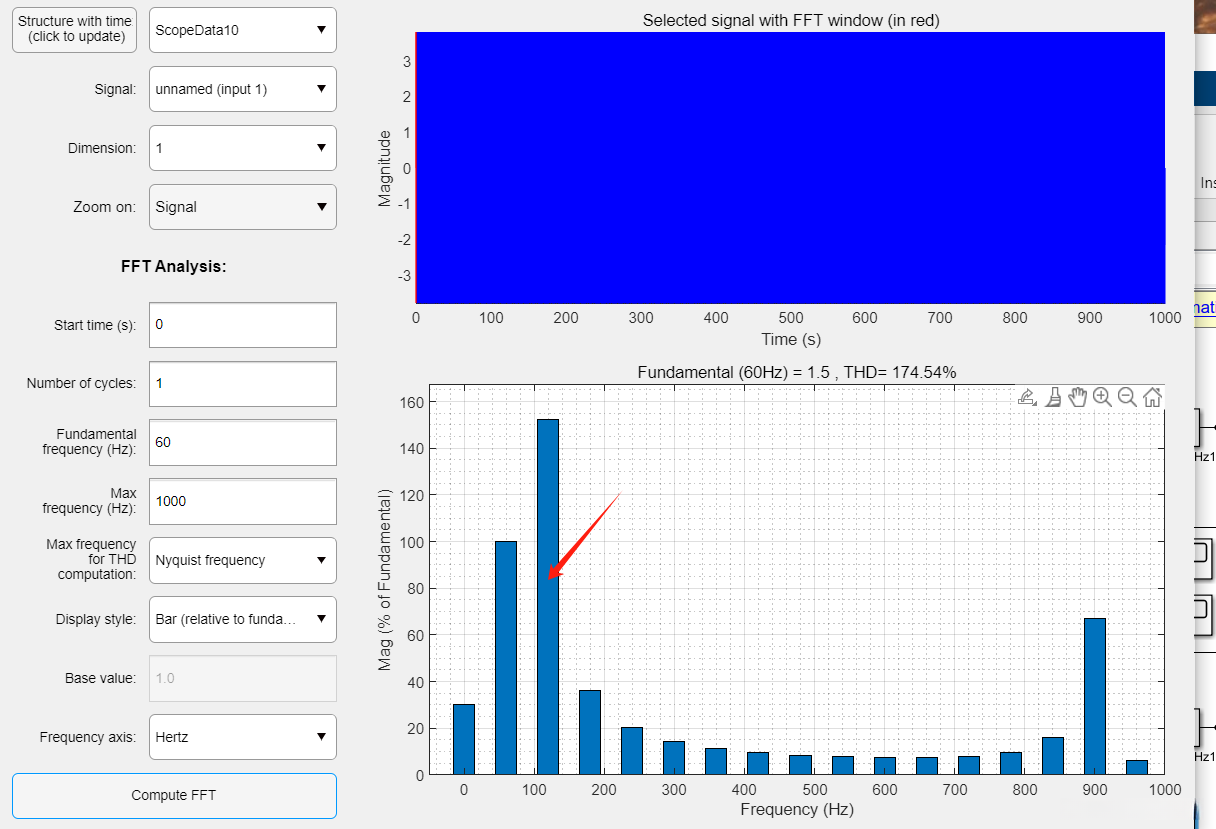Select the Brush data tool
Screen dimensions: 1216x829
coord(1053,397)
